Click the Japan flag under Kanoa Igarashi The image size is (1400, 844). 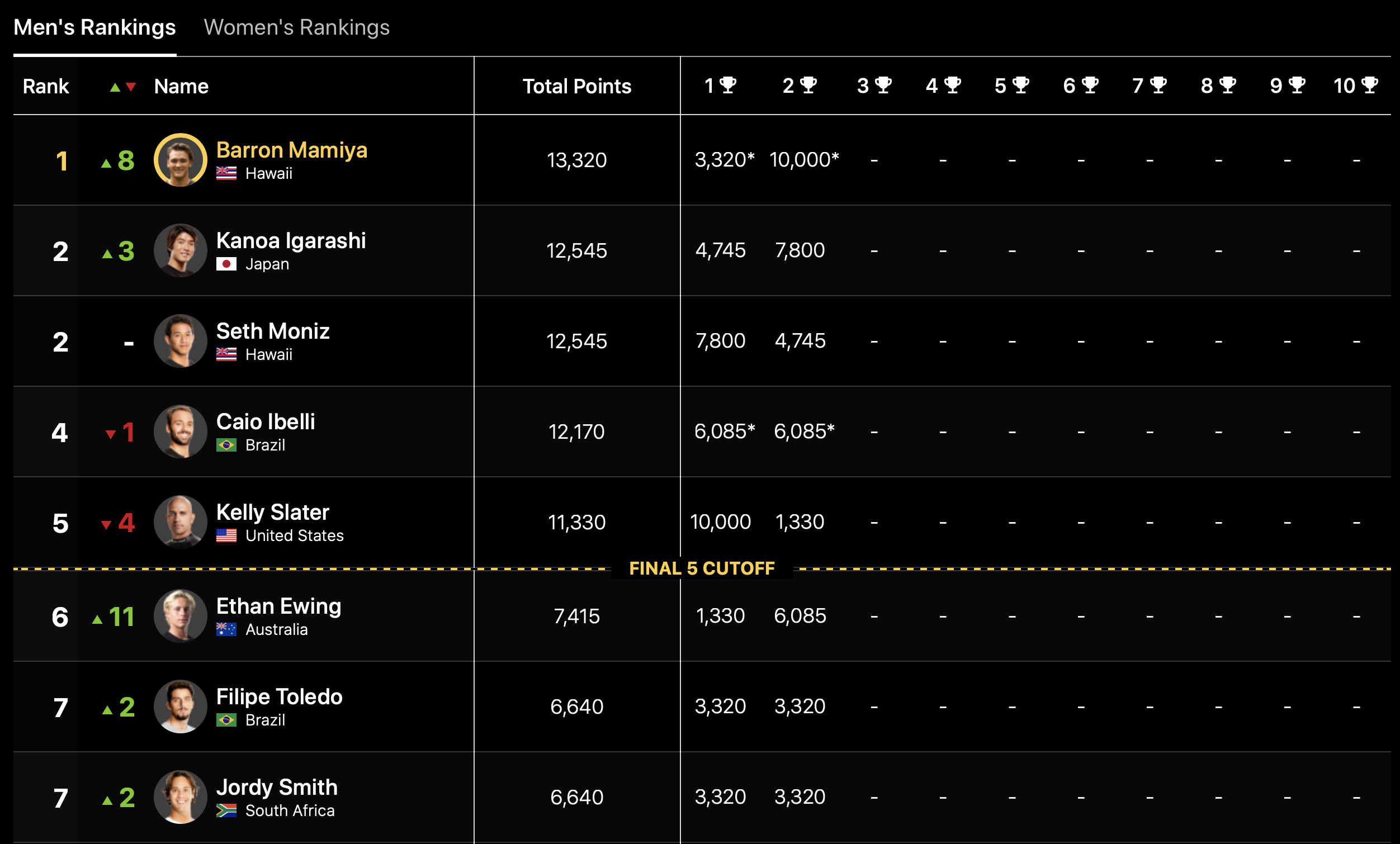(x=226, y=264)
